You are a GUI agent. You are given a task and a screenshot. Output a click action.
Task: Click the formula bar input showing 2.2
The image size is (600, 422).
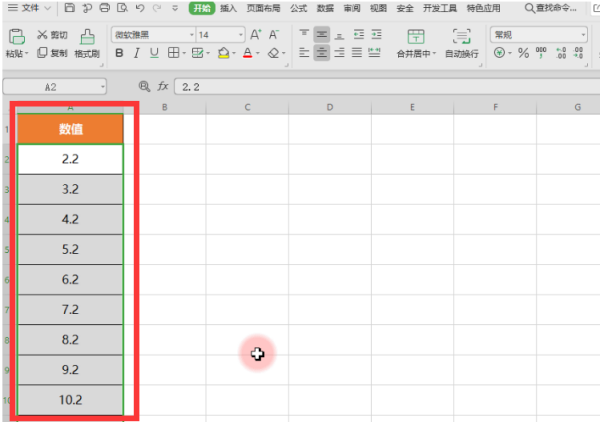pyautogui.click(x=387, y=87)
